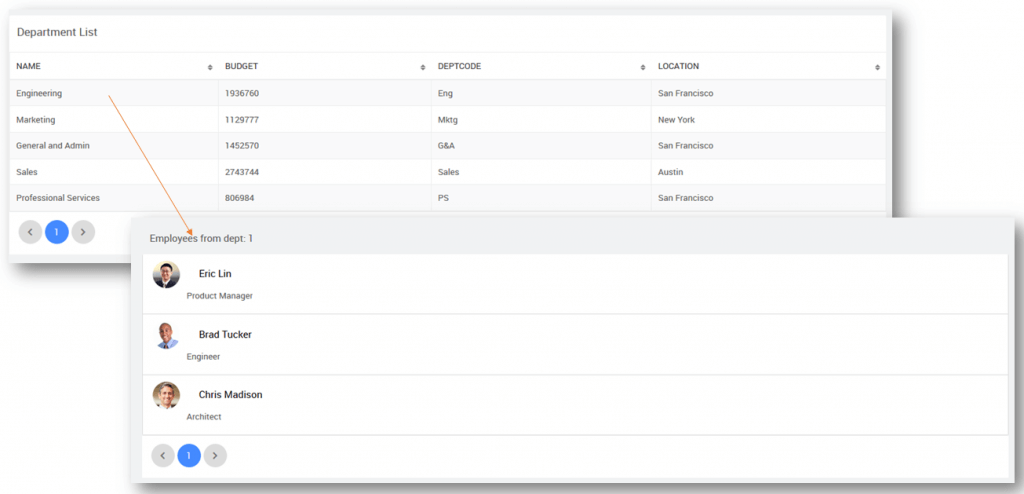Open the Sales department name cell
The width and height of the screenshot is (1024, 494).
pos(27,172)
